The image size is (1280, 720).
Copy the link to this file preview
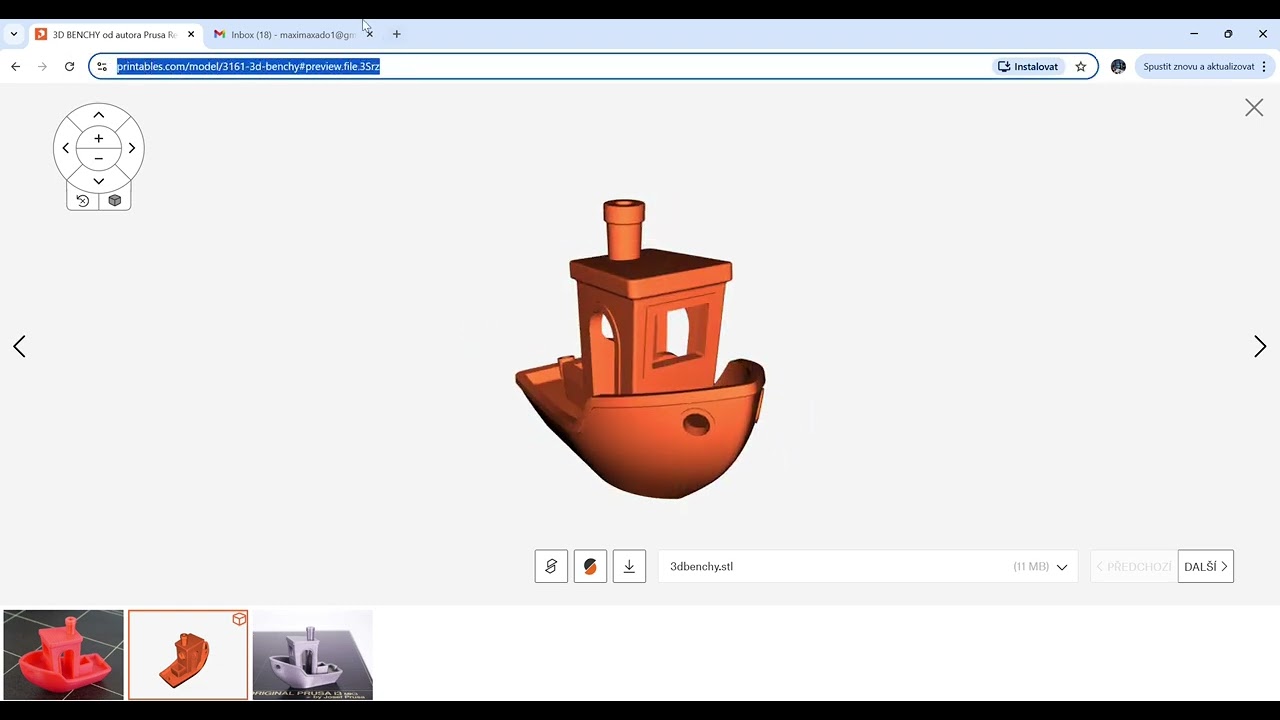click(x=551, y=566)
